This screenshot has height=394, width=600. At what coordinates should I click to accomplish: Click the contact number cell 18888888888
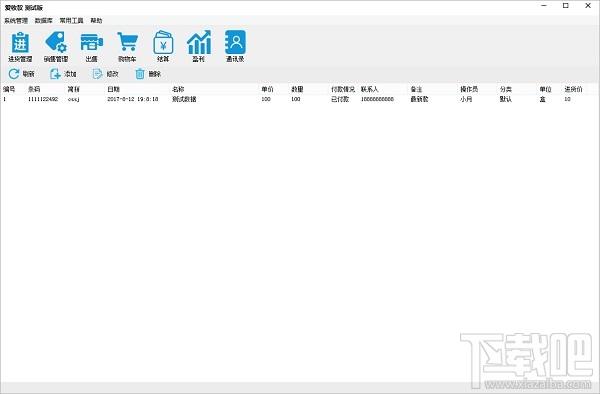(377, 99)
